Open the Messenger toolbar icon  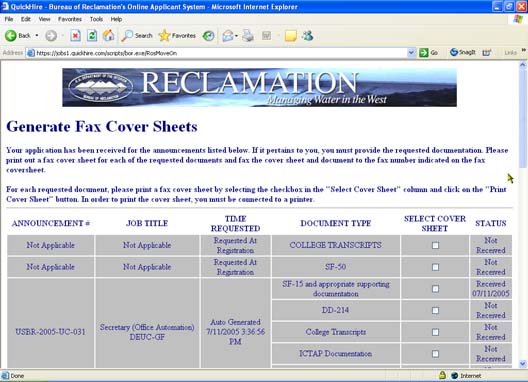pos(307,35)
